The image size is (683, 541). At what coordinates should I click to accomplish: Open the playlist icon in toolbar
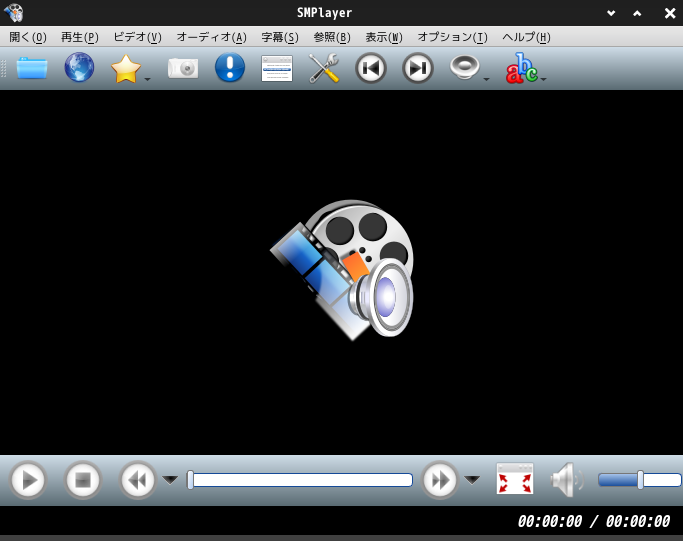tap(277, 68)
